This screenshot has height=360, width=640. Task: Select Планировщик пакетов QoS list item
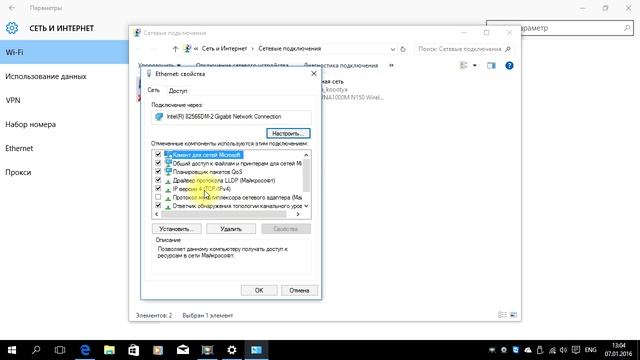pyautogui.click(x=207, y=172)
